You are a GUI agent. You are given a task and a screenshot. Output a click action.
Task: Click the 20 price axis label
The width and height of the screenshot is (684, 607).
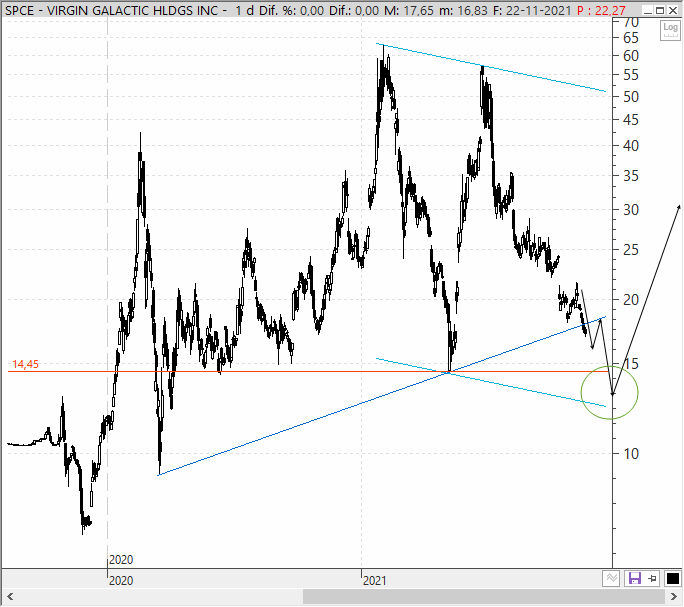click(631, 300)
